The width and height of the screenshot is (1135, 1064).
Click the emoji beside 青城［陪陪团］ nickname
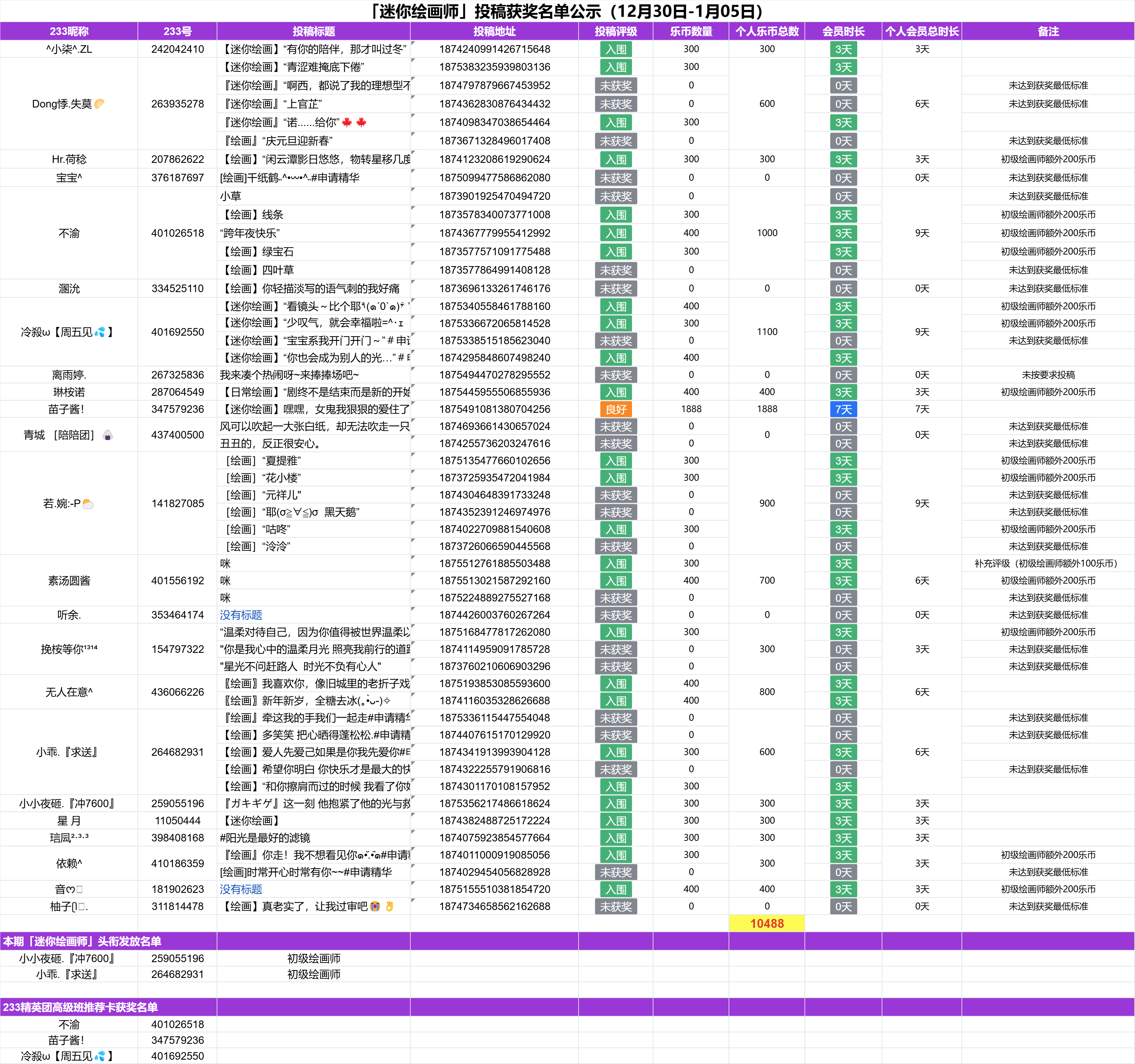(x=107, y=436)
